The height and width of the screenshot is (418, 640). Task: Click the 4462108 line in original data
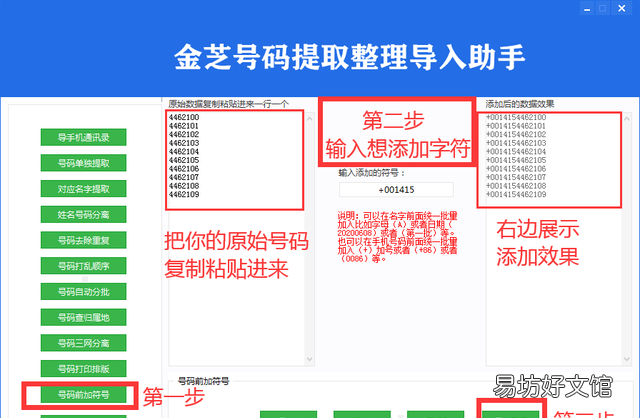coord(184,186)
